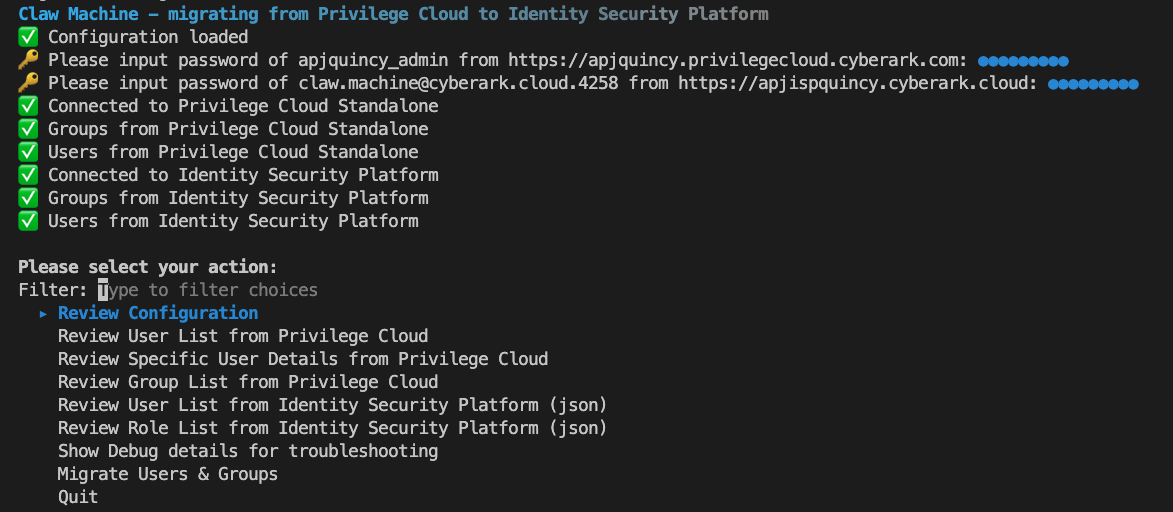Select Show Debug details for troubleshooting
This screenshot has height=512, width=1173.
[248, 451]
